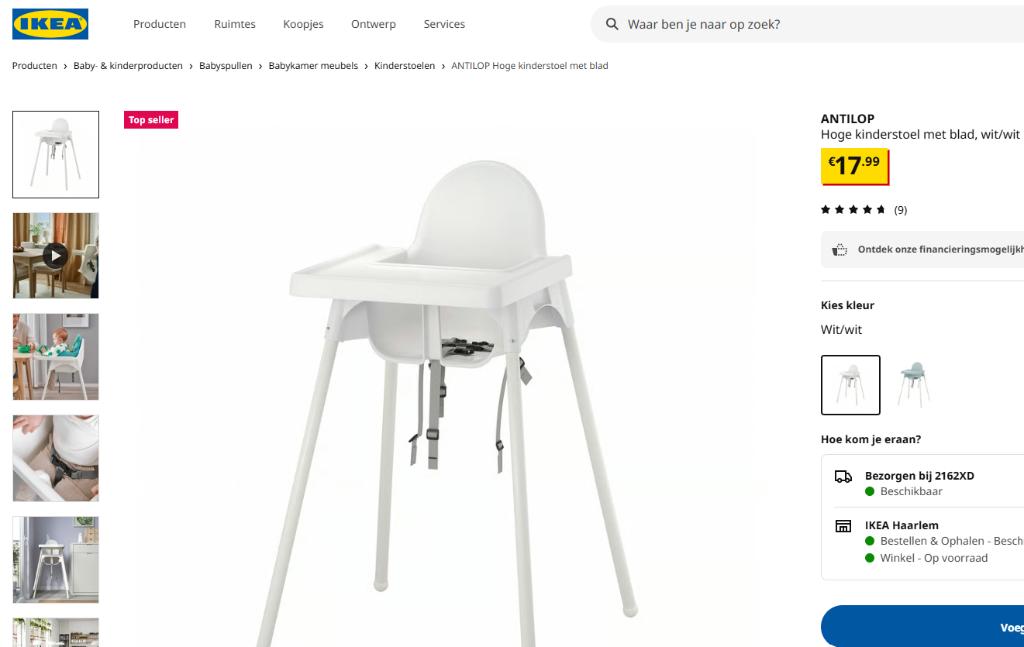Image resolution: width=1024 pixels, height=647 pixels.
Task: Click the Top seller badge
Action: 151,120
